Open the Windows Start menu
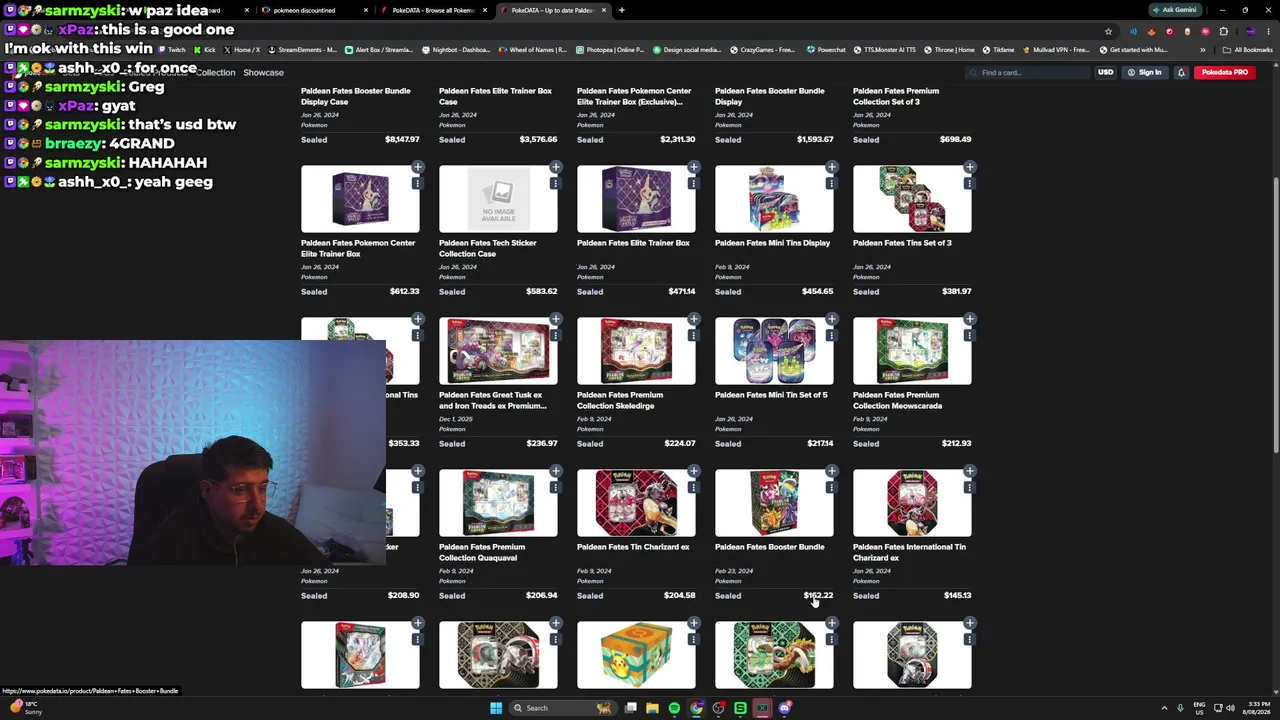 (495, 708)
